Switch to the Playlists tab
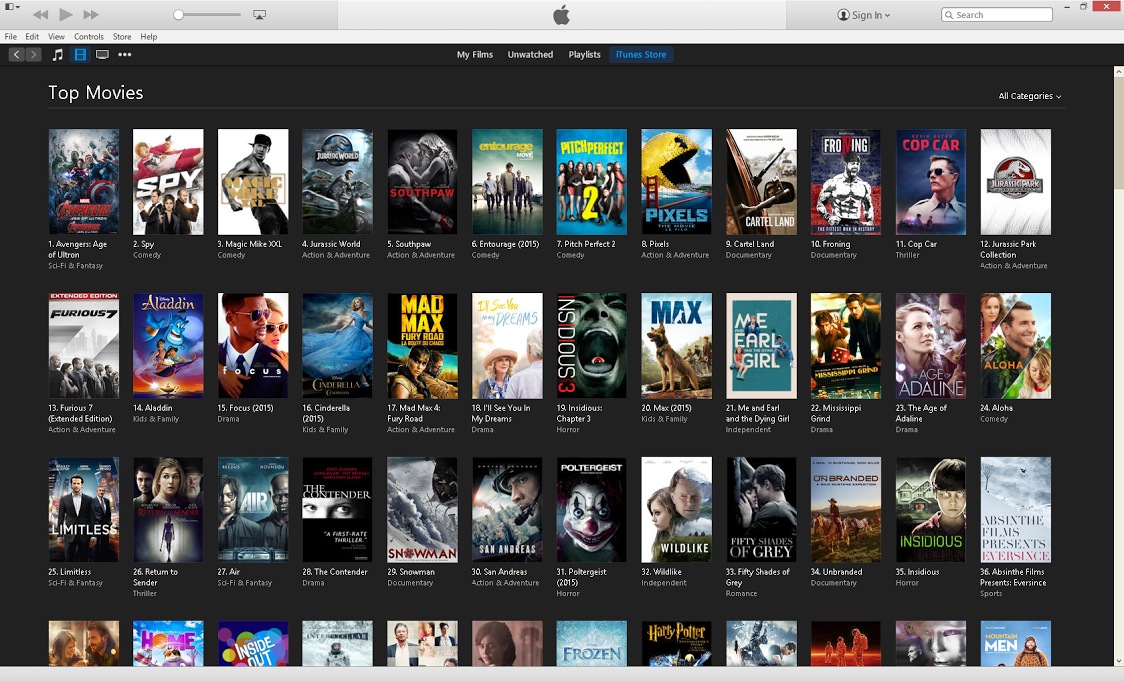The height and width of the screenshot is (681, 1124). pos(584,54)
